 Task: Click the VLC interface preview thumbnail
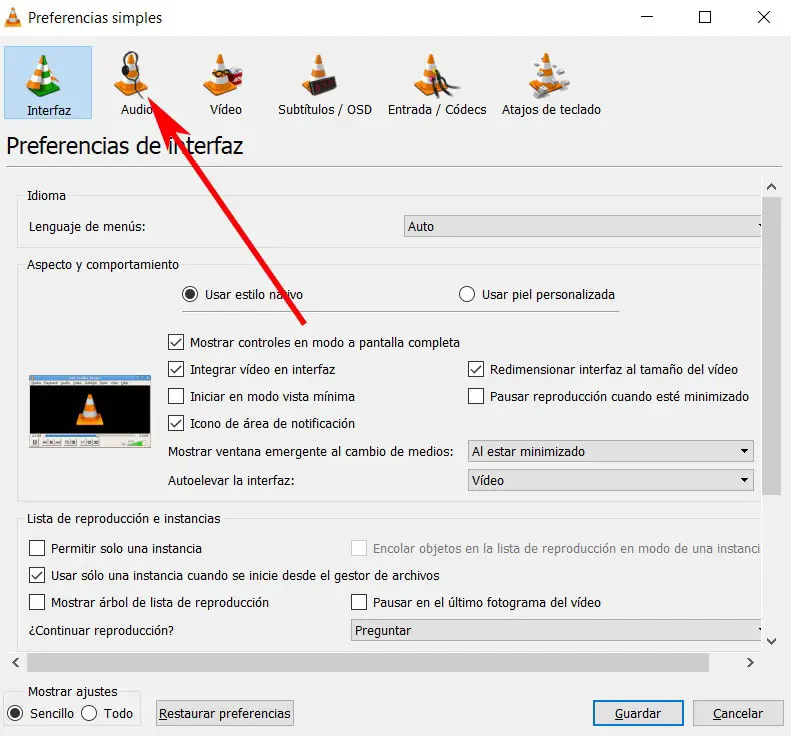click(90, 411)
